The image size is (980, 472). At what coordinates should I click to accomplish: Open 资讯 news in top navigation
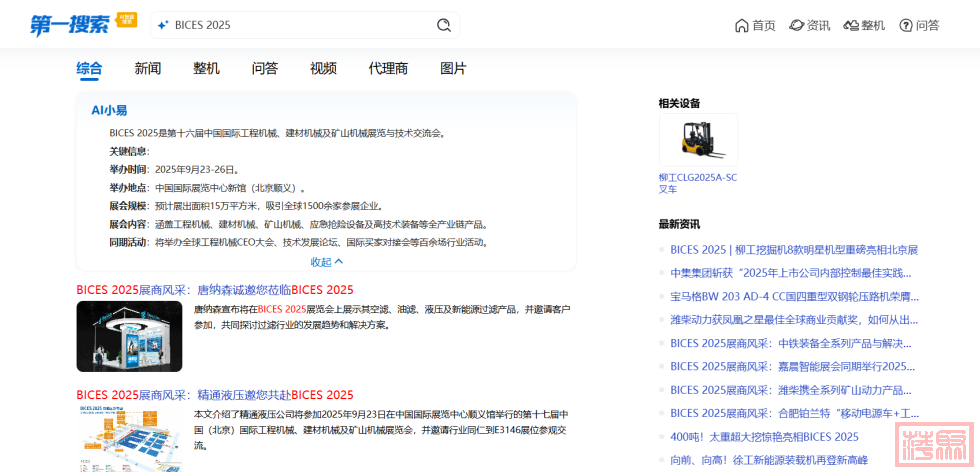pyautogui.click(x=809, y=25)
